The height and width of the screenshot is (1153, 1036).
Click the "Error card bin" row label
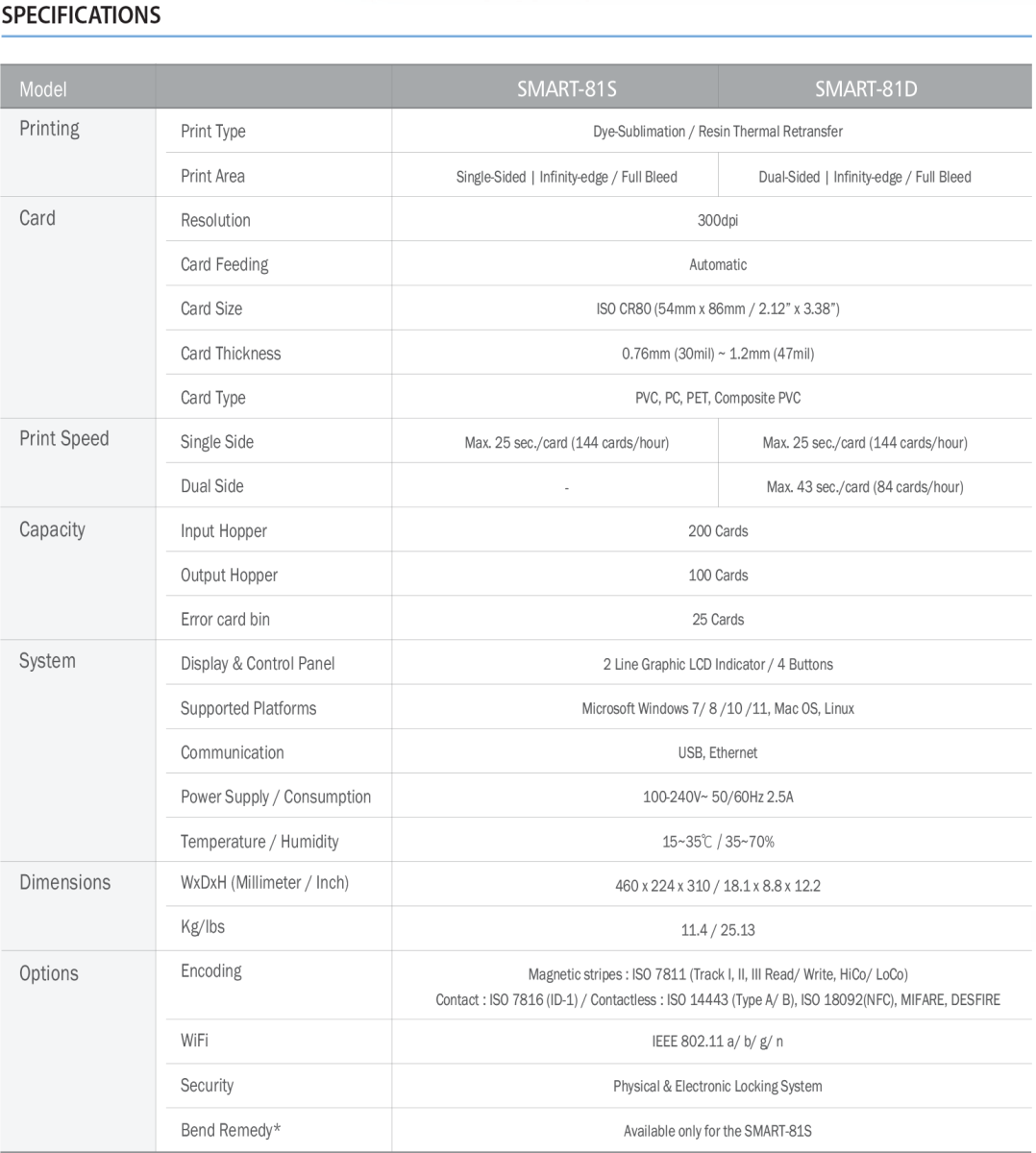coord(225,620)
